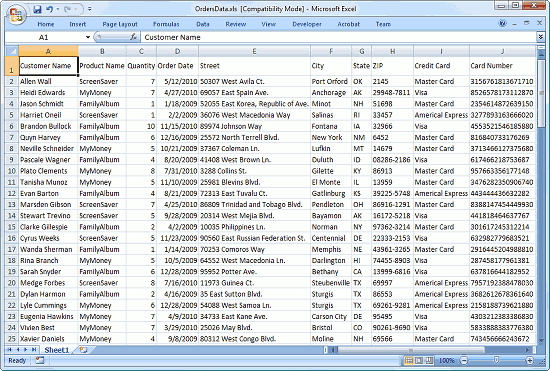The width and height of the screenshot is (550, 371).
Task: Click previous sheet tab navigation arrow
Action: pos(18,350)
